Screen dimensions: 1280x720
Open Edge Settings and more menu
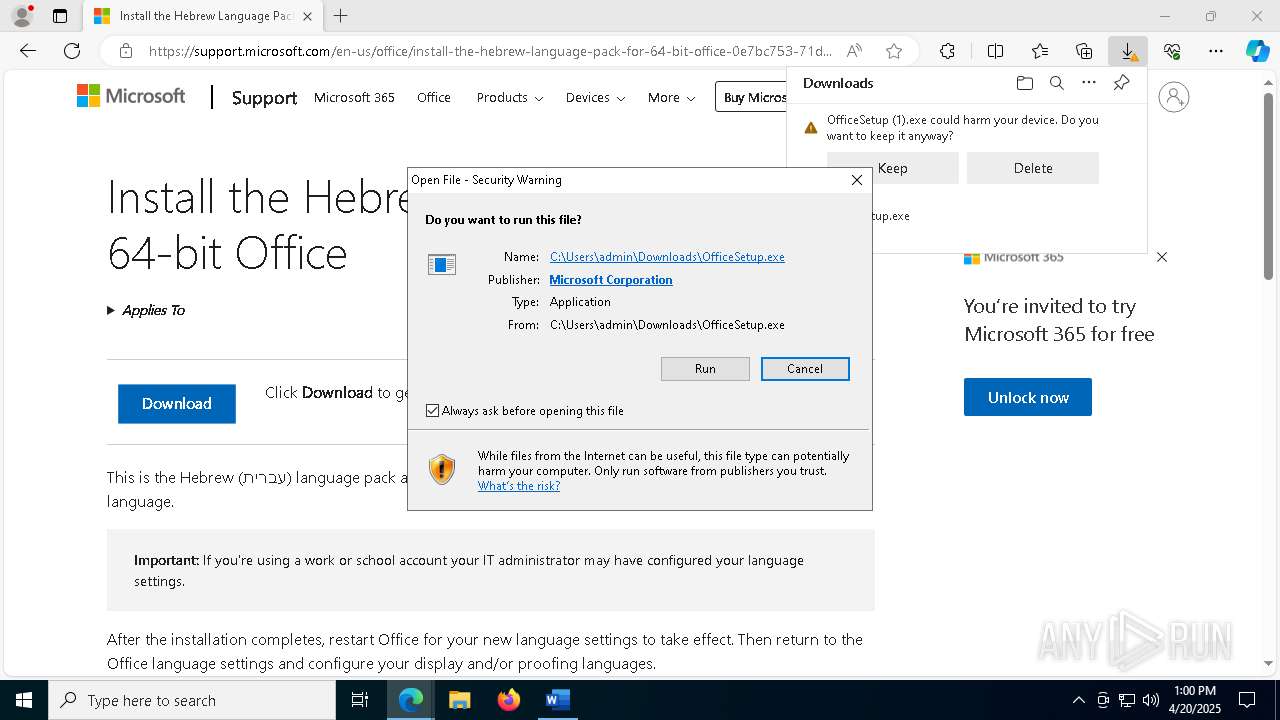(1216, 51)
